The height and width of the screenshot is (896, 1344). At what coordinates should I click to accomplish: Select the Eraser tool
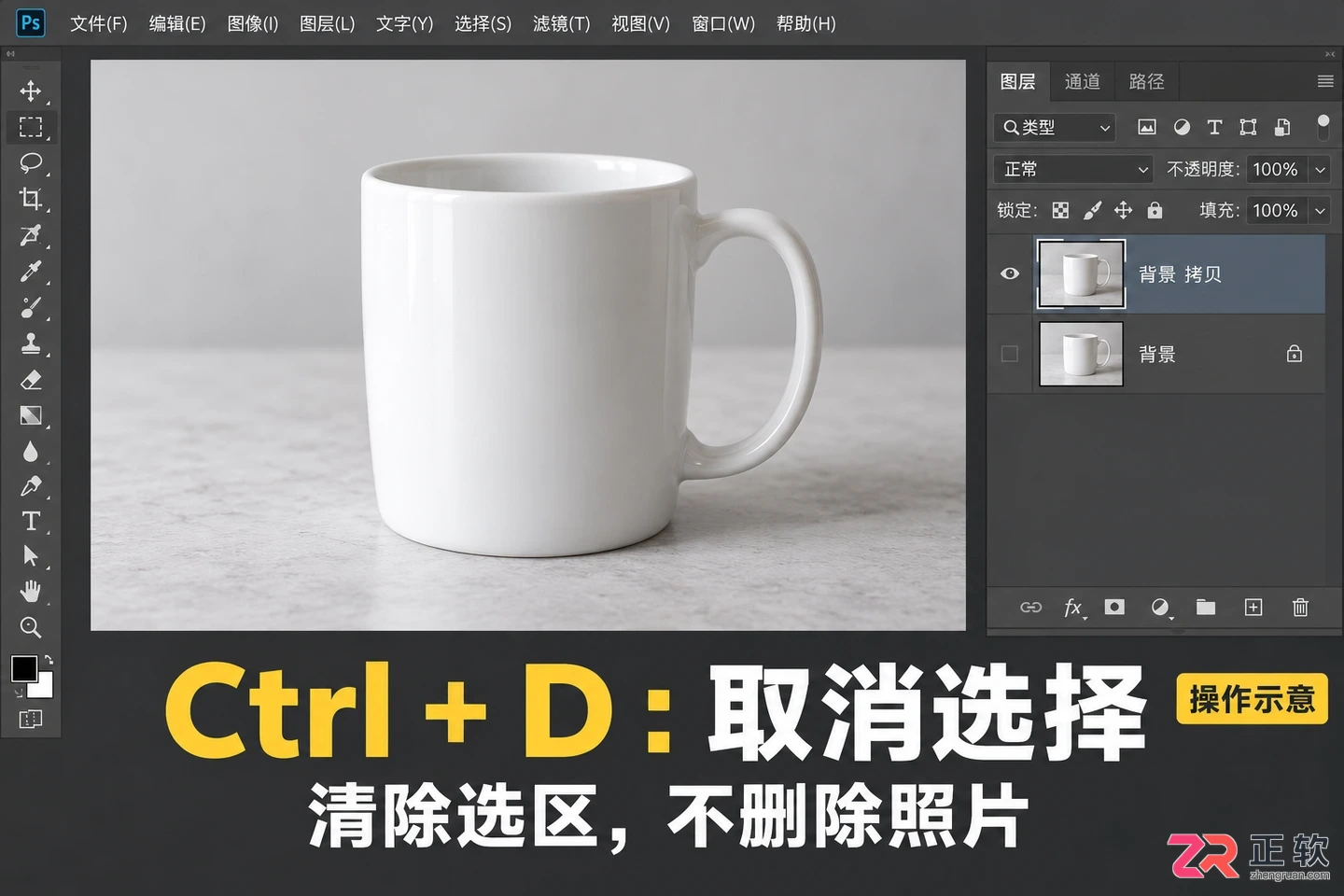(31, 380)
